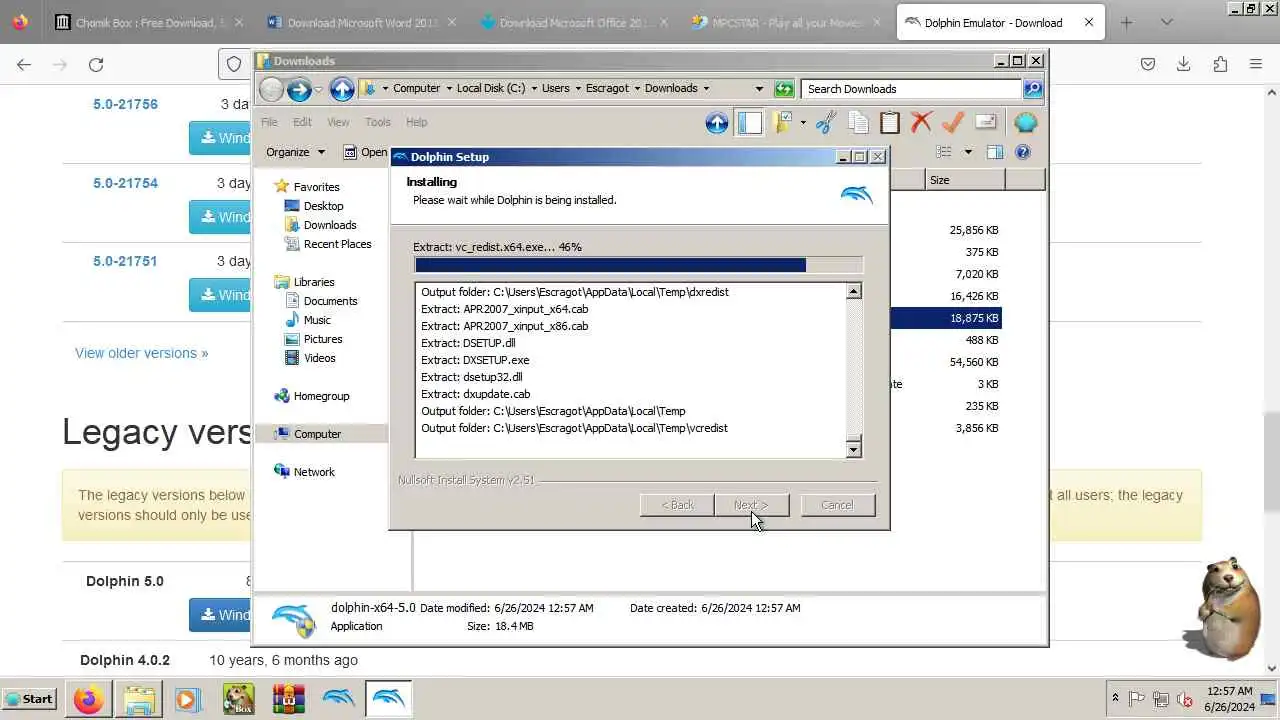The width and height of the screenshot is (1280, 720).
Task: Click the Cancel button in Dolphin Setup
Action: (x=837, y=505)
